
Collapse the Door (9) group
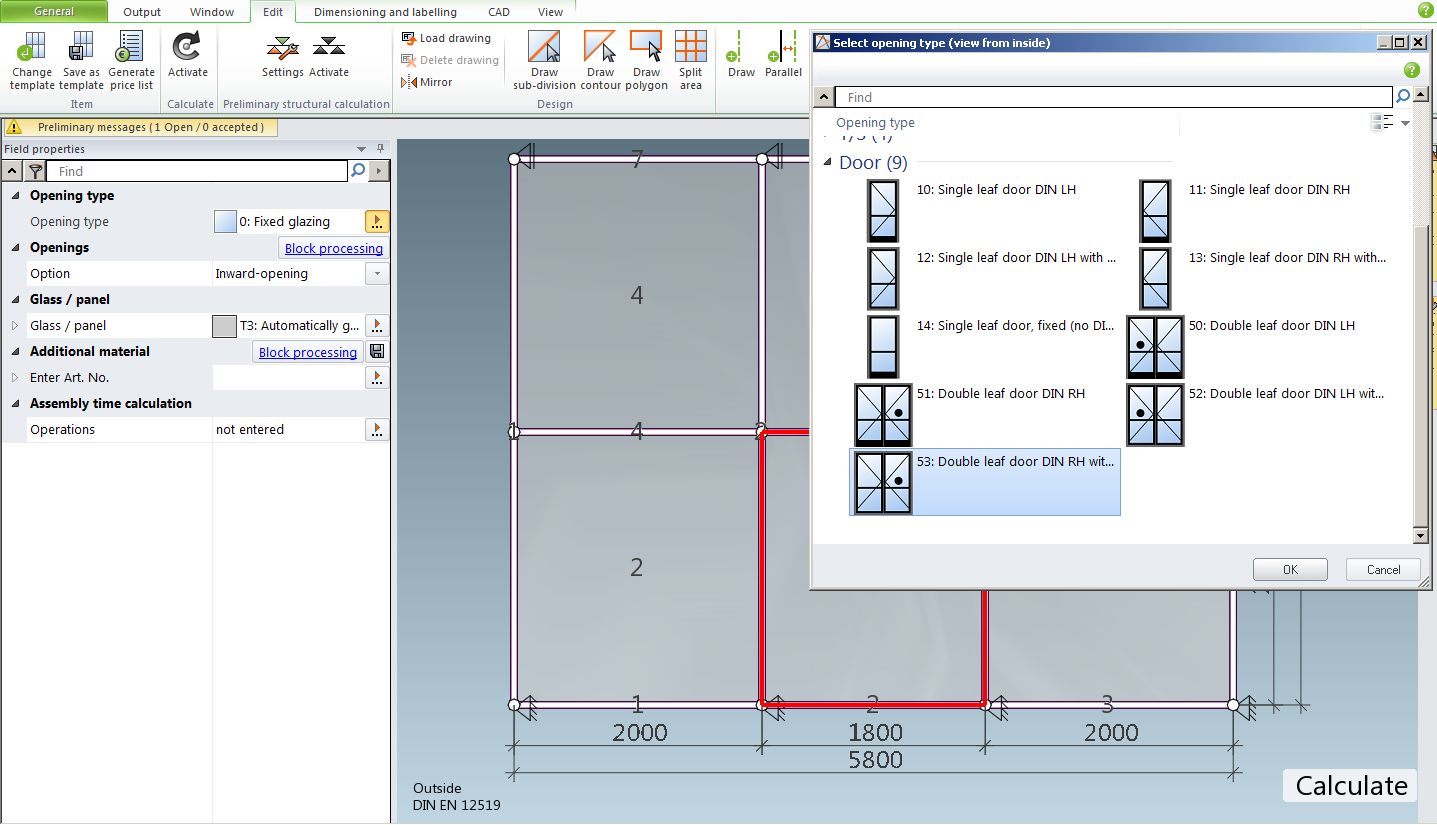(827, 163)
